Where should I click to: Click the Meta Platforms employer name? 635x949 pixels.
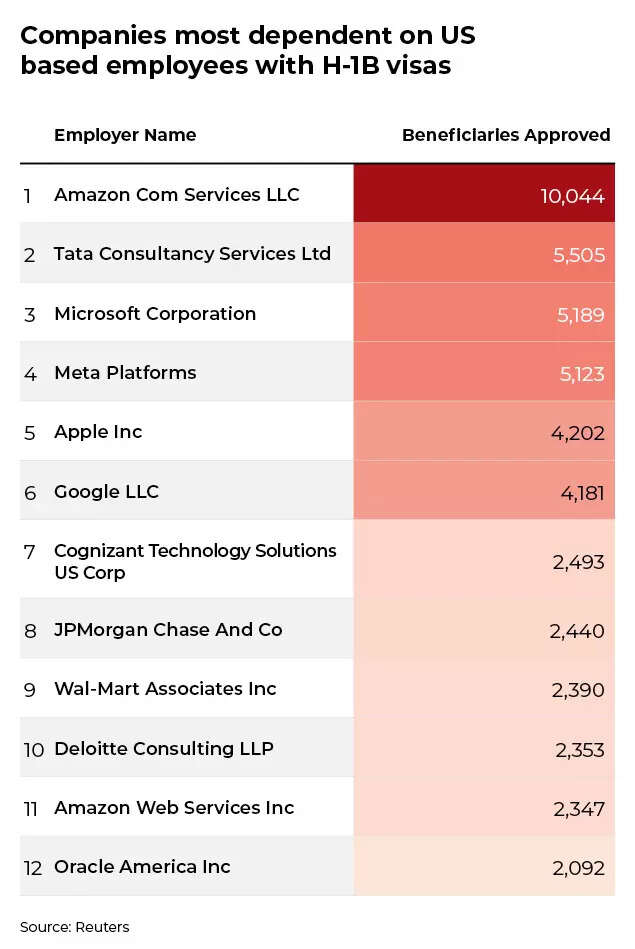pos(125,373)
